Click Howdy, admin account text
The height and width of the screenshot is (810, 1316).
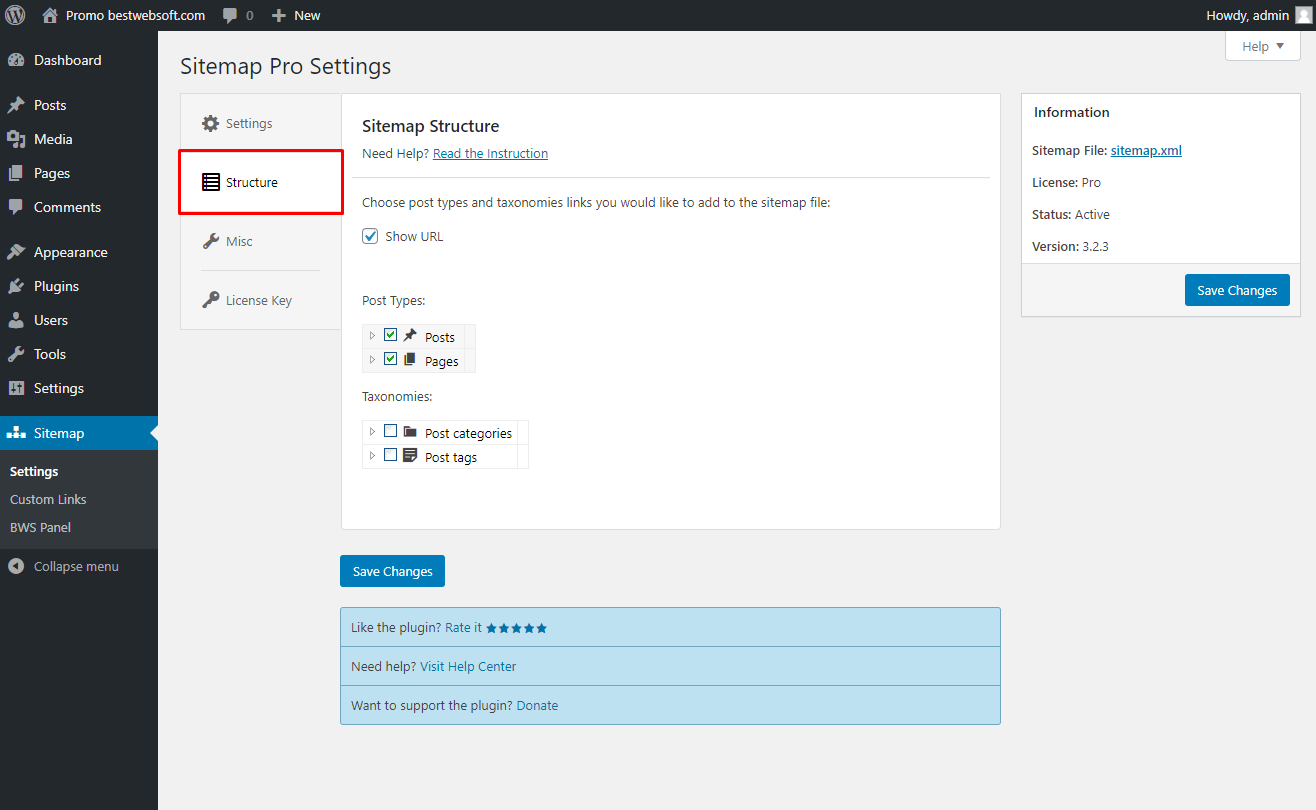1247,15
